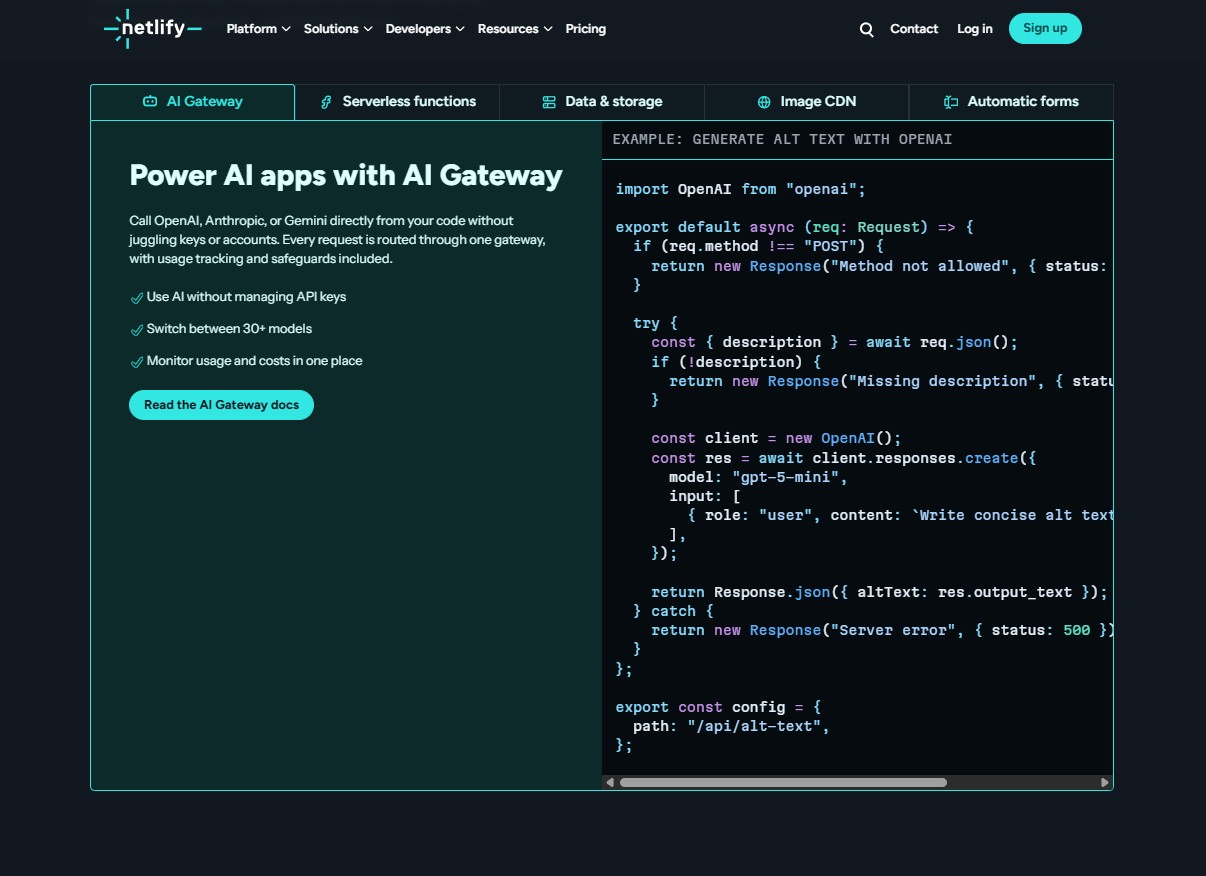Click the AI Gateway tab's window icon
This screenshot has width=1206, height=876.
[149, 101]
